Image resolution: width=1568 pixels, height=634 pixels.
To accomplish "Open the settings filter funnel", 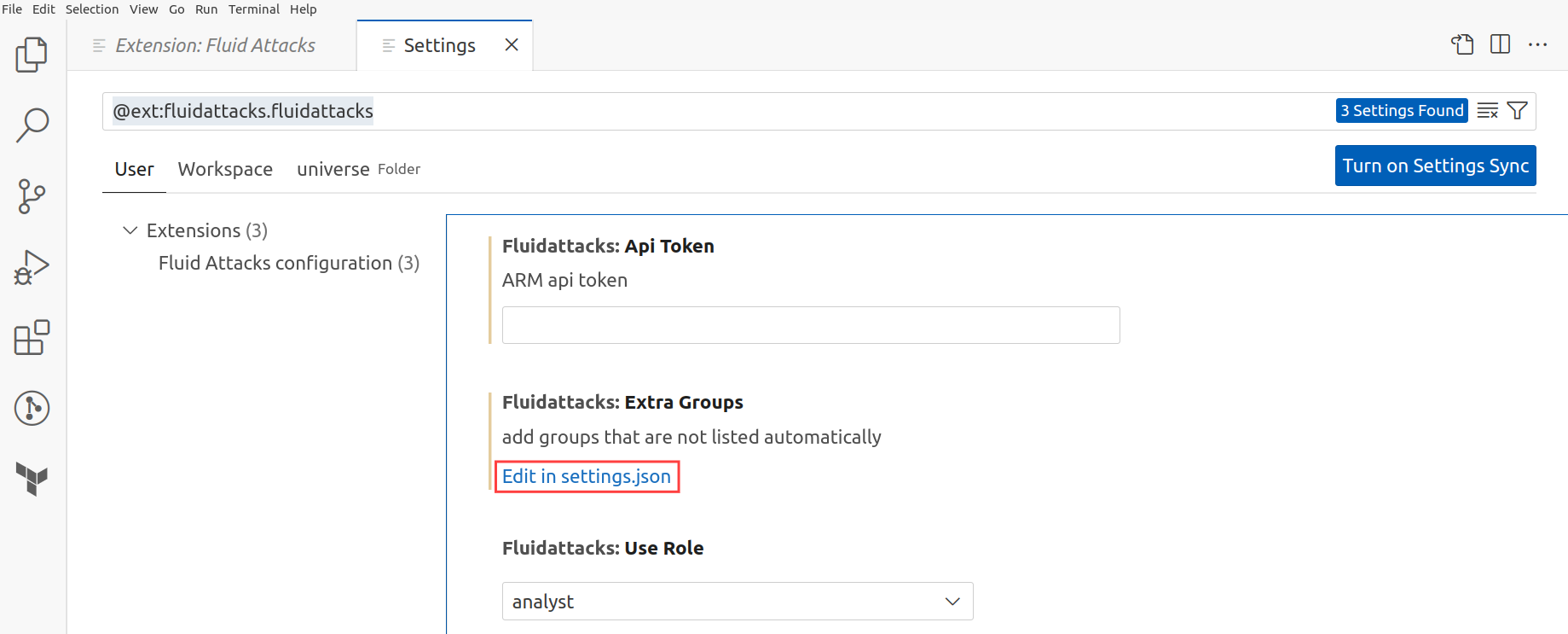I will coord(1518,111).
